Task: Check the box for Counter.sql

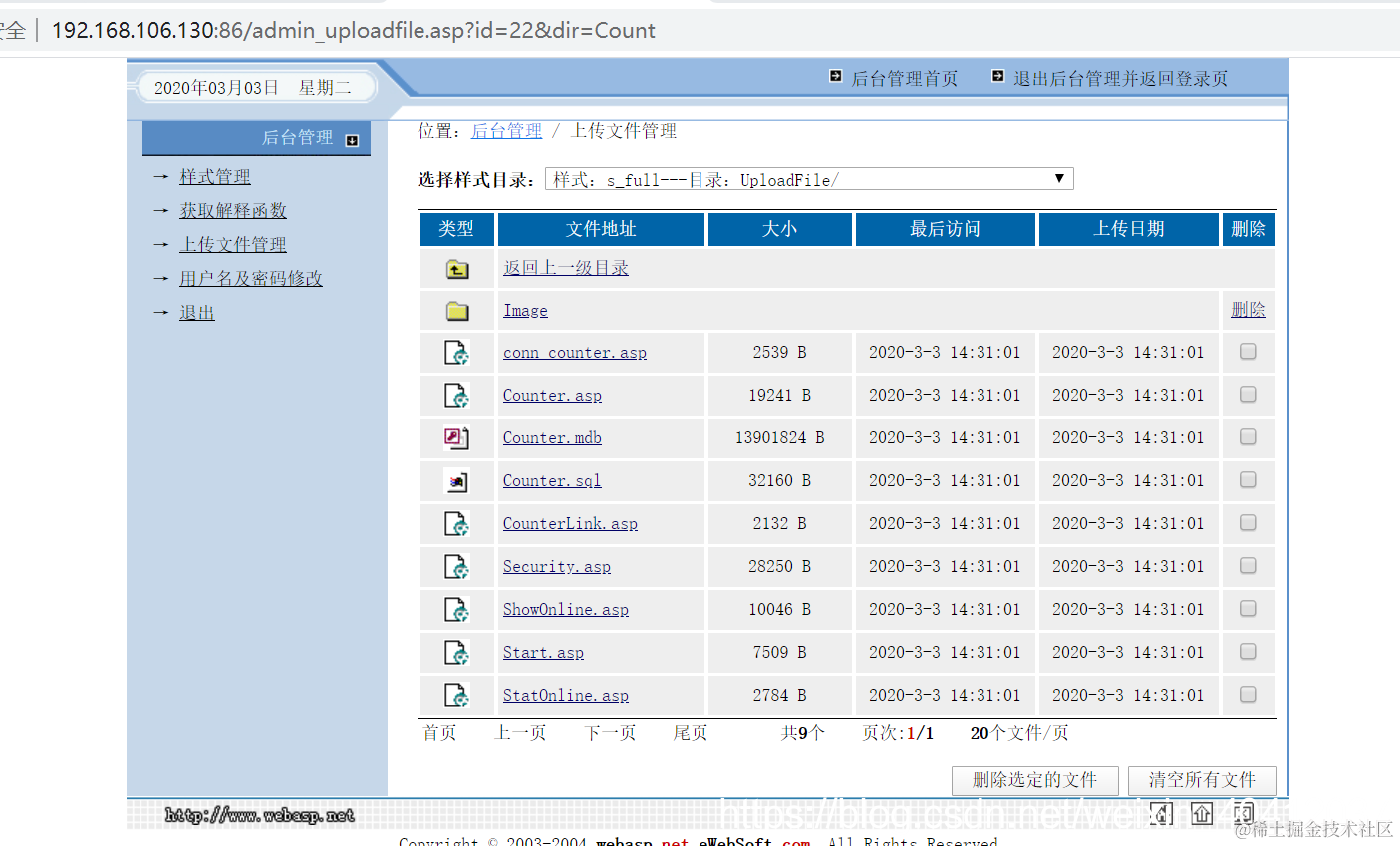Action: [x=1248, y=480]
